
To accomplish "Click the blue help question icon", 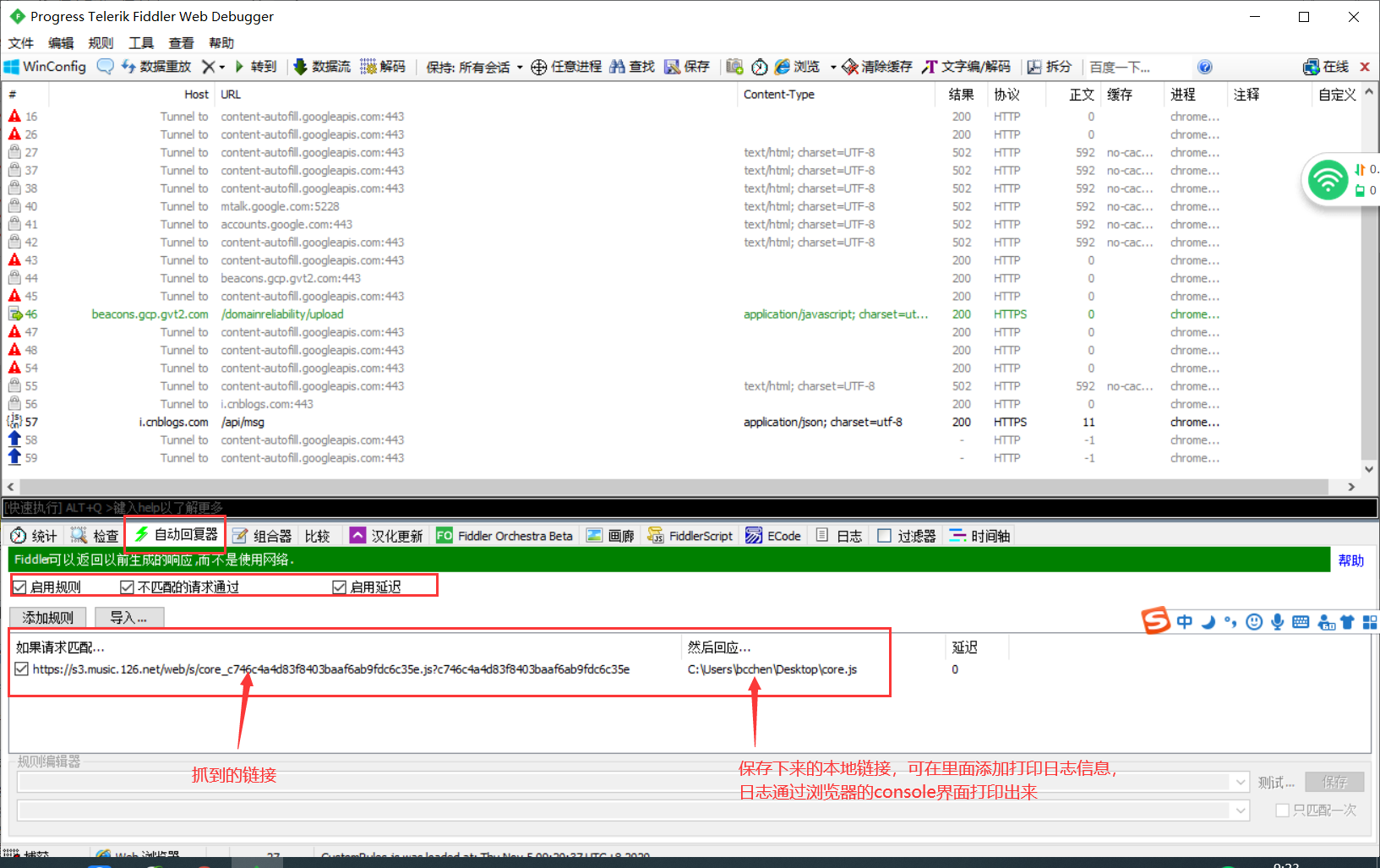I will 1205,67.
